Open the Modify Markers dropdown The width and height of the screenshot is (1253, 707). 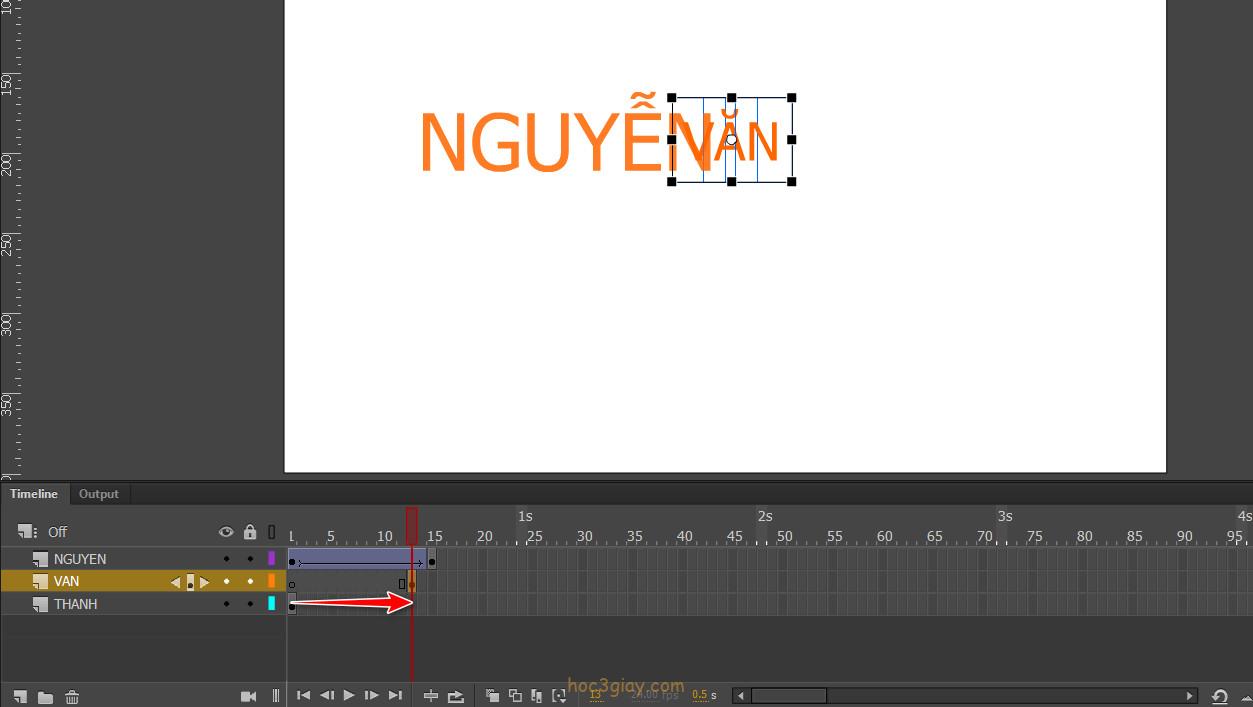559,696
